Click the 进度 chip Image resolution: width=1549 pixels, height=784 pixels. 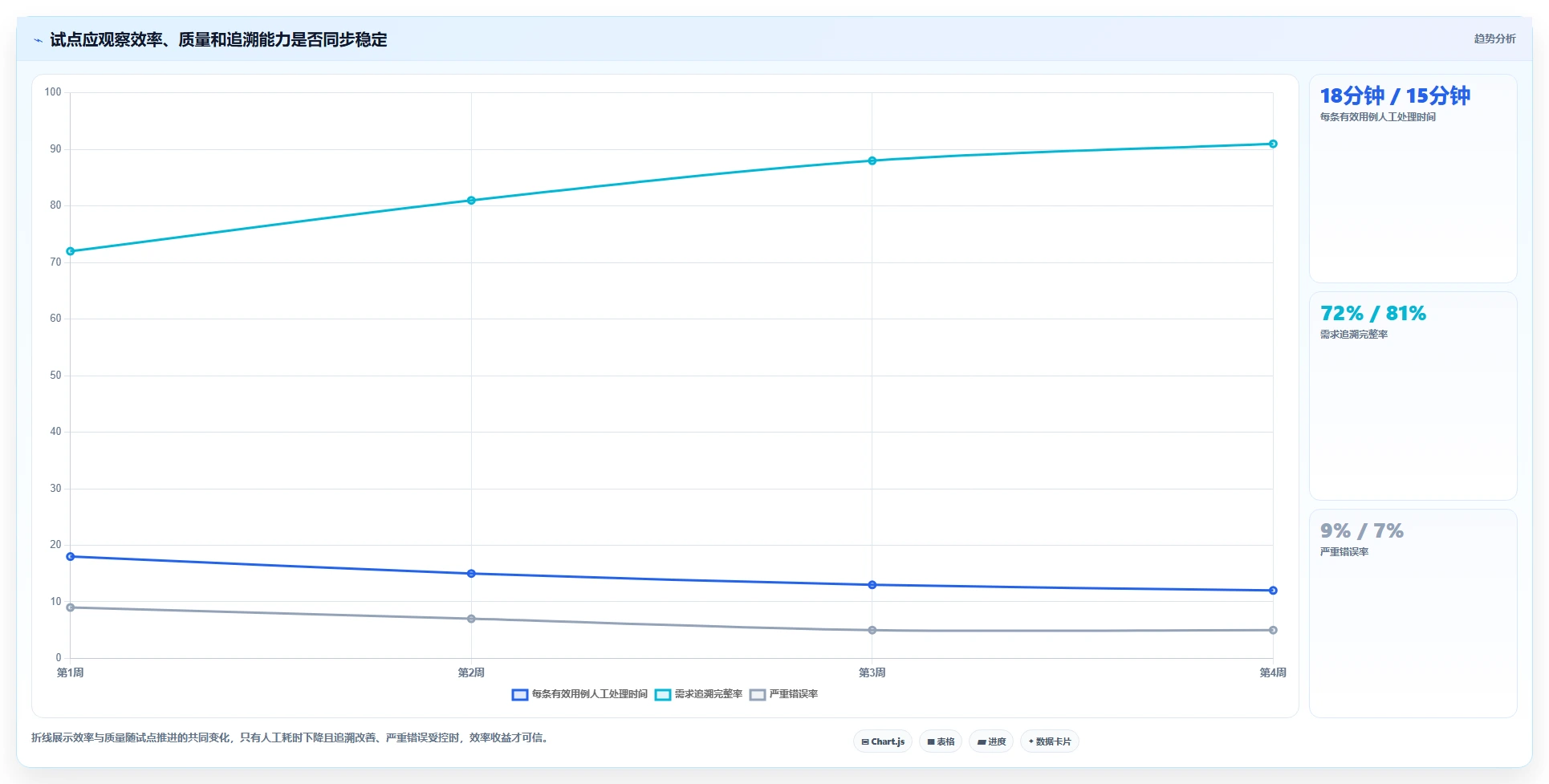[x=991, y=741]
